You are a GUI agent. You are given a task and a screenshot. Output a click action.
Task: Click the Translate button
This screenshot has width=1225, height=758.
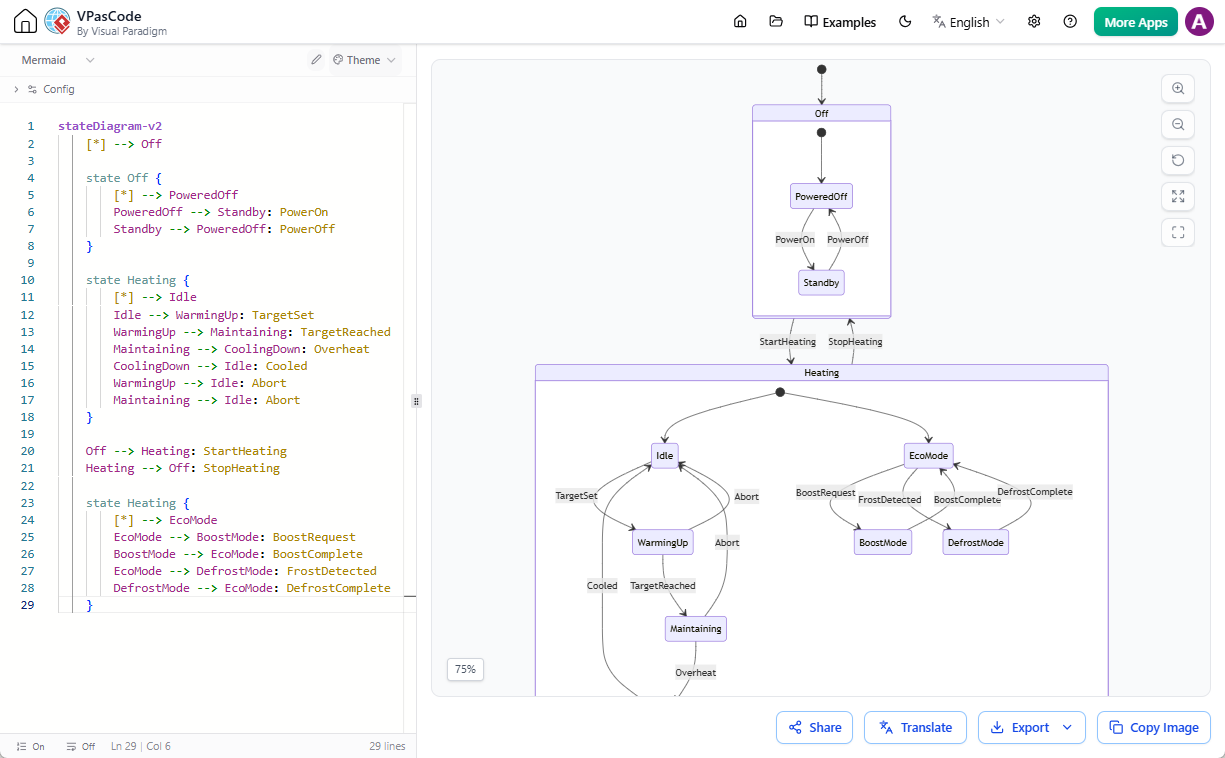point(915,727)
